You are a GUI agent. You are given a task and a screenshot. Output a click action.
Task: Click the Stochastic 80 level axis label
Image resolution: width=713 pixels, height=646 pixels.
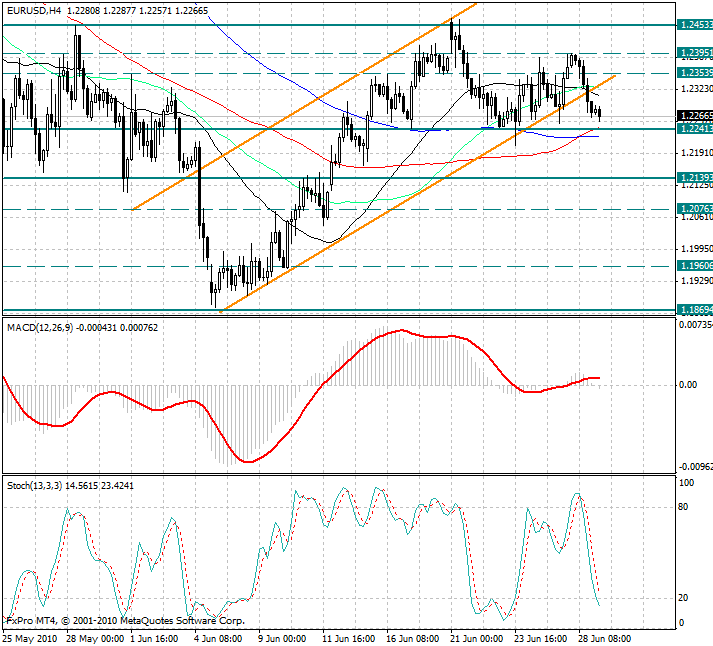click(x=685, y=506)
